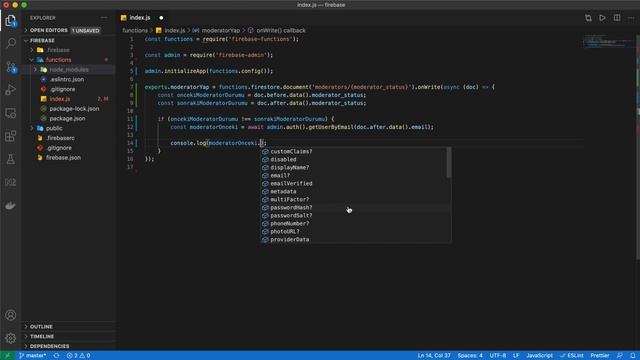640x360 pixels.
Task: Change file encoding via UTF-8
Action: point(498,356)
